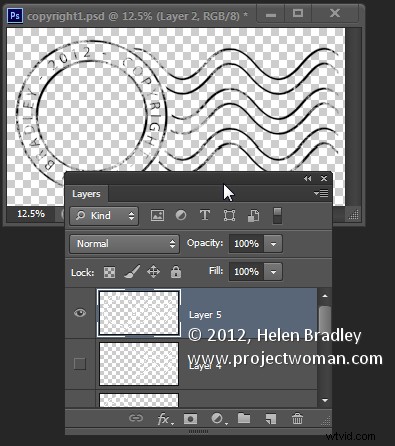The width and height of the screenshot is (395, 446).
Task: Click the copyright1.psd document title text
Action: (137, 16)
